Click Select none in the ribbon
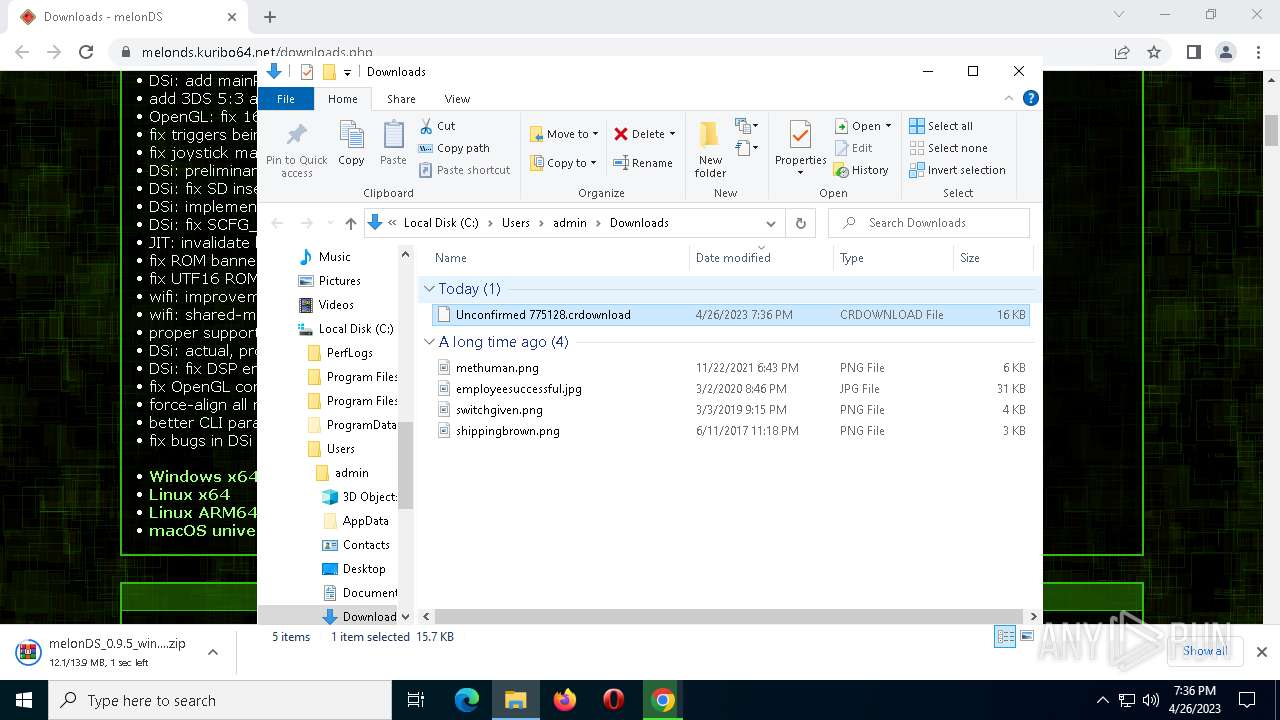1280x720 pixels. tap(947, 148)
